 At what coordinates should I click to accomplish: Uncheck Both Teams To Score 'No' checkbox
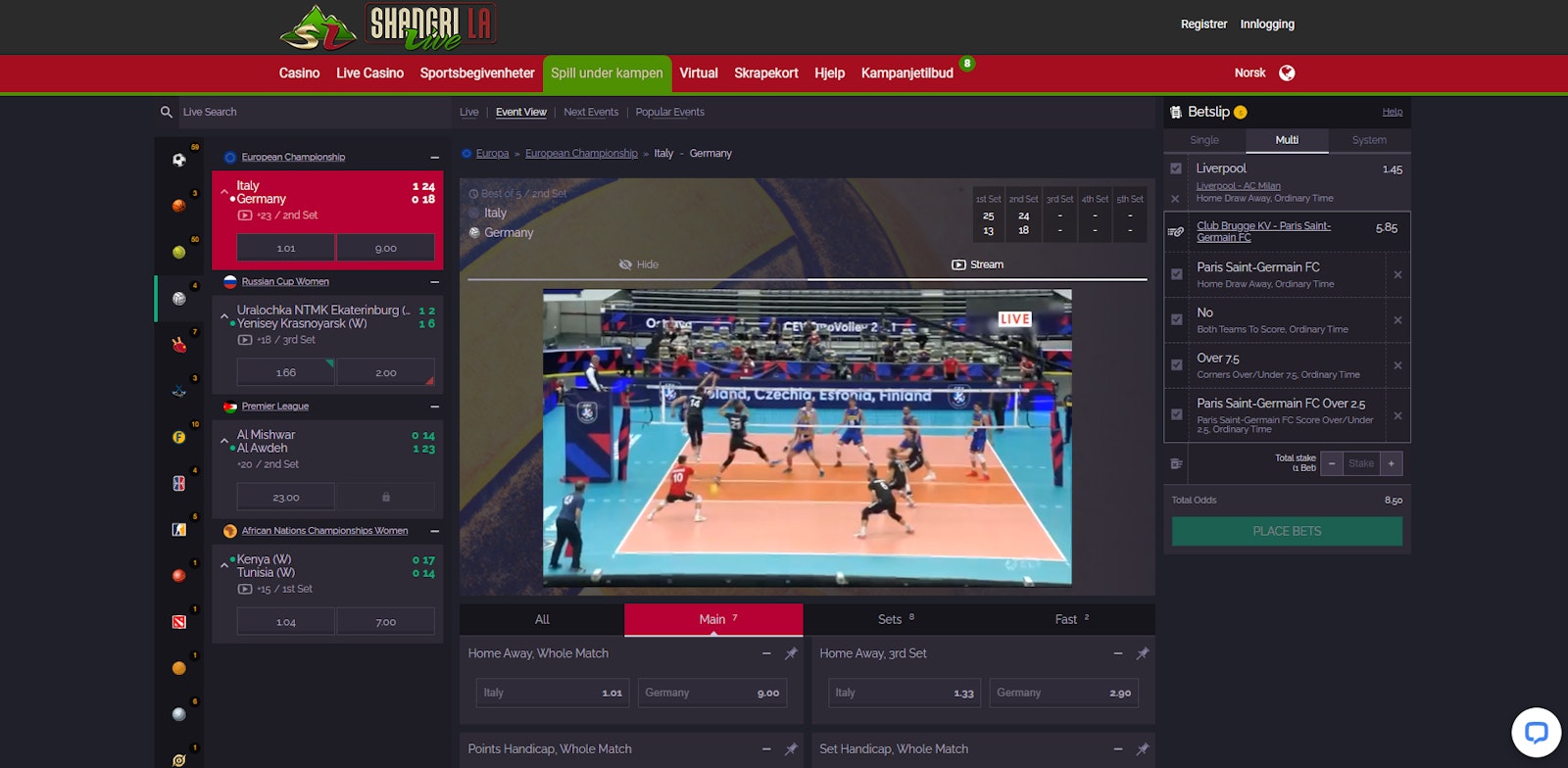pyautogui.click(x=1176, y=319)
